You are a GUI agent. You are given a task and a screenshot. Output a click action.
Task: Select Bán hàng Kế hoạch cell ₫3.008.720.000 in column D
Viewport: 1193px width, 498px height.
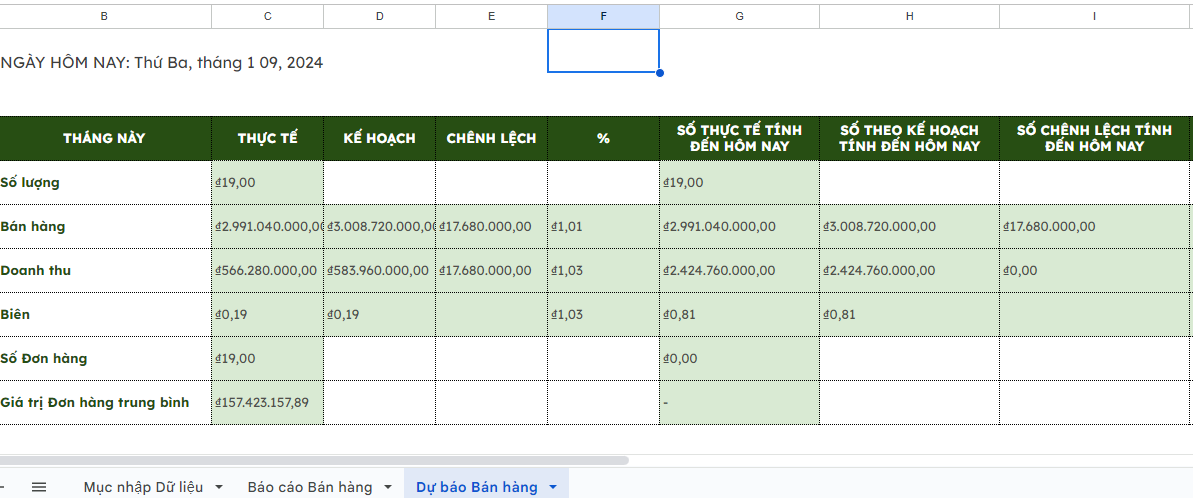(380, 227)
